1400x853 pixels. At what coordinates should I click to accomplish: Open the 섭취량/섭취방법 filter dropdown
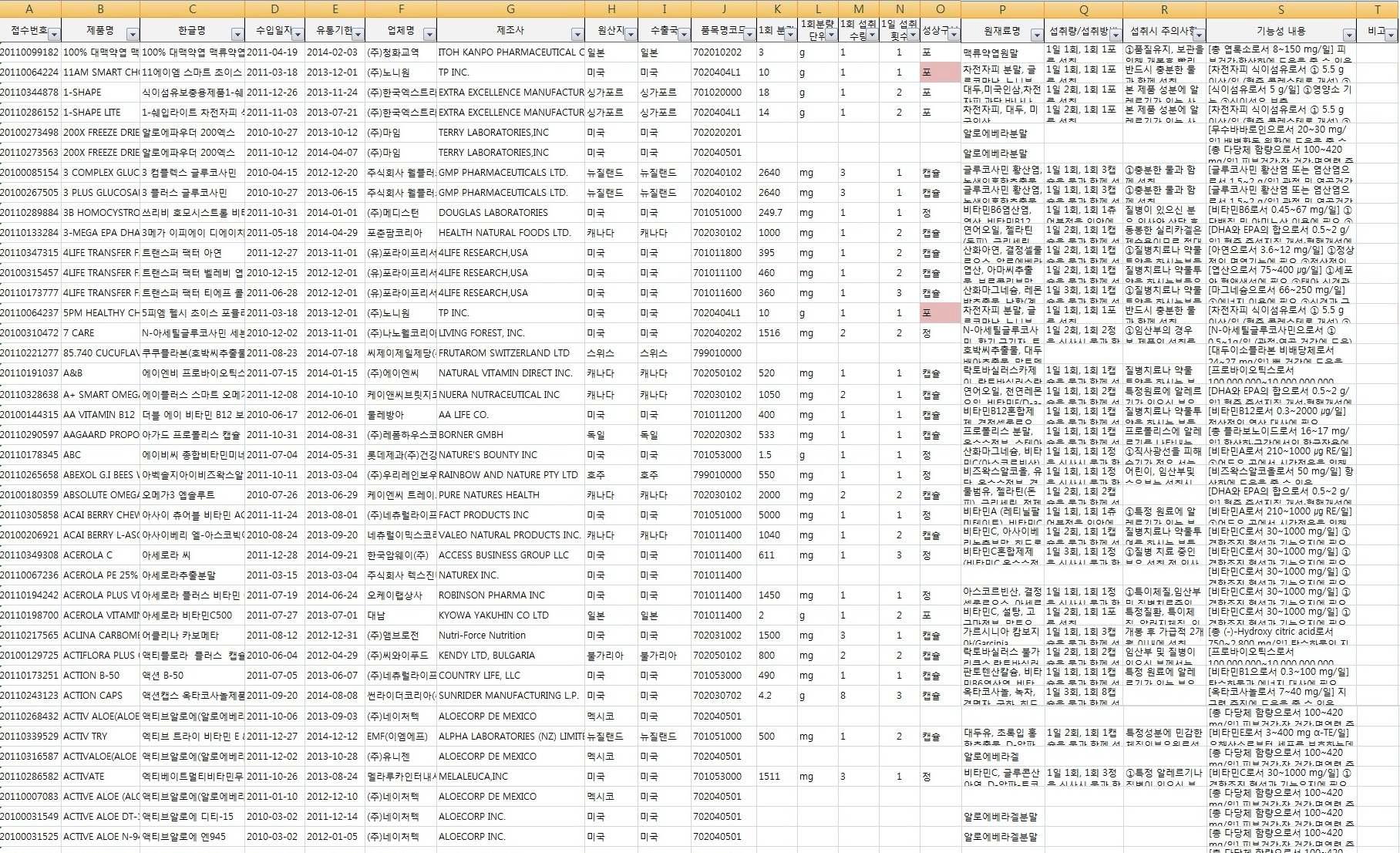click(1115, 35)
